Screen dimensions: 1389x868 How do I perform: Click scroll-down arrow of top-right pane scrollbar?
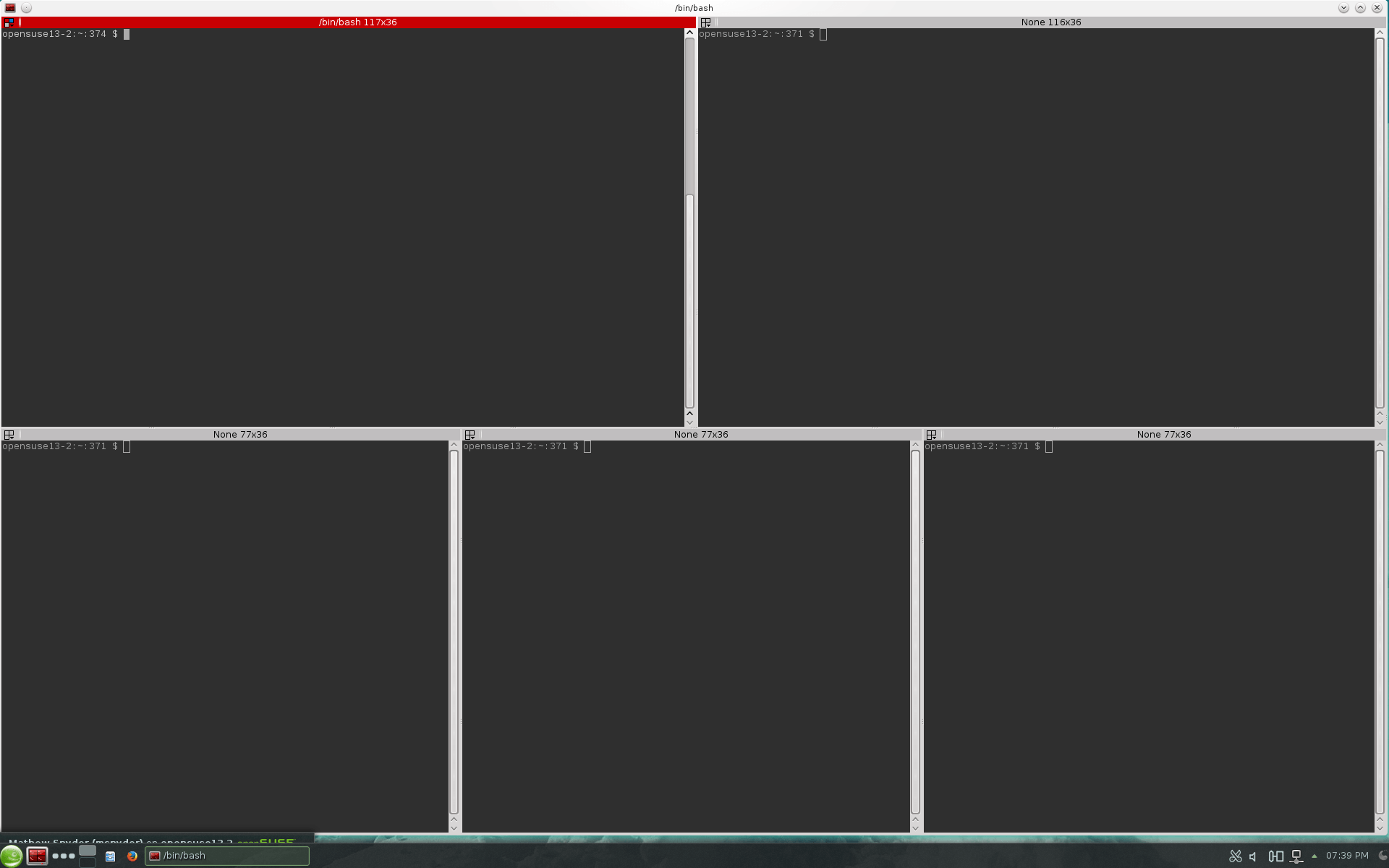pos(1380,422)
